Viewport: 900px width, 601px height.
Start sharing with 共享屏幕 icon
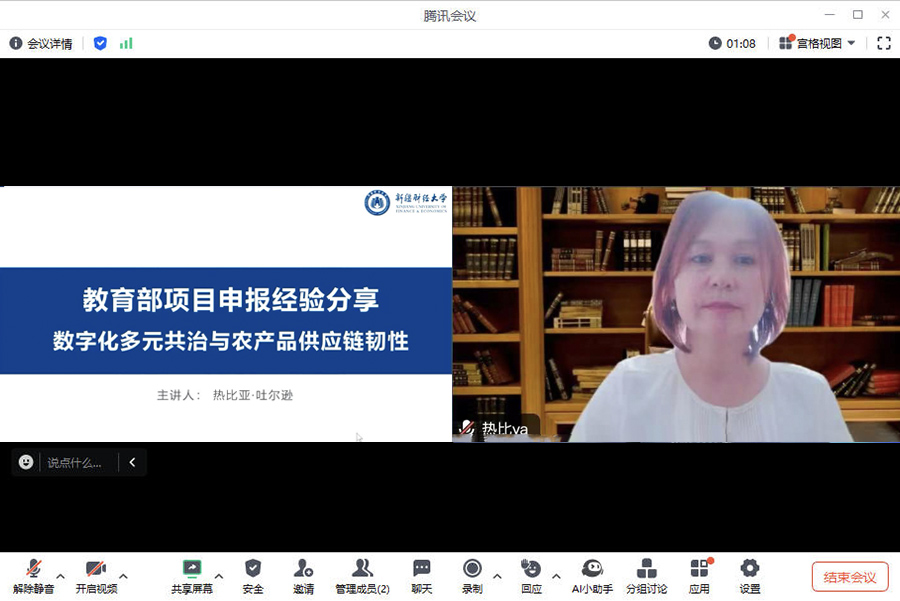tap(191, 575)
